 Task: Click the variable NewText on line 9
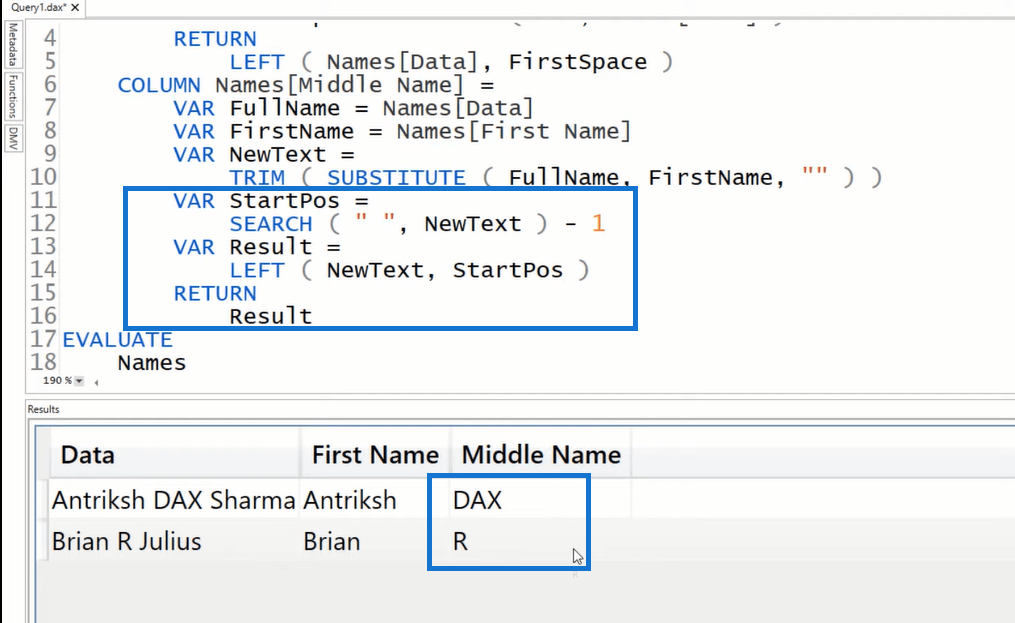pyautogui.click(x=278, y=155)
